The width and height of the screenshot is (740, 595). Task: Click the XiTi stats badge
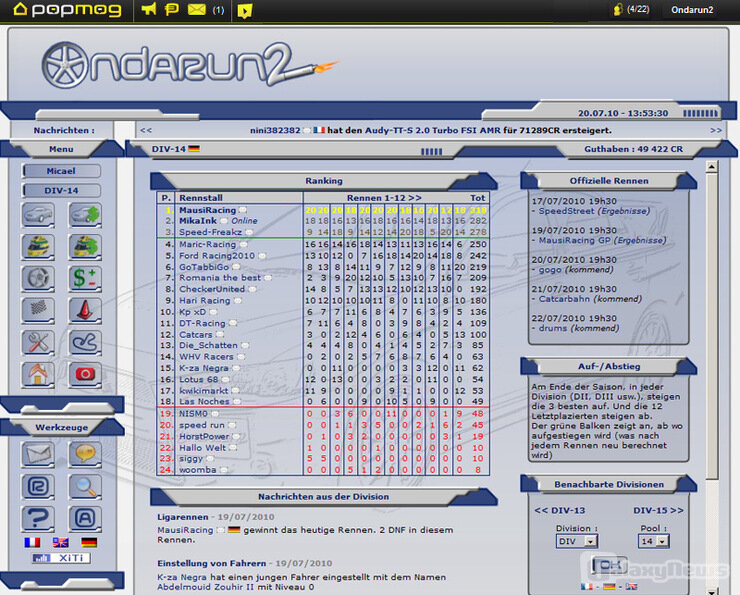61,558
